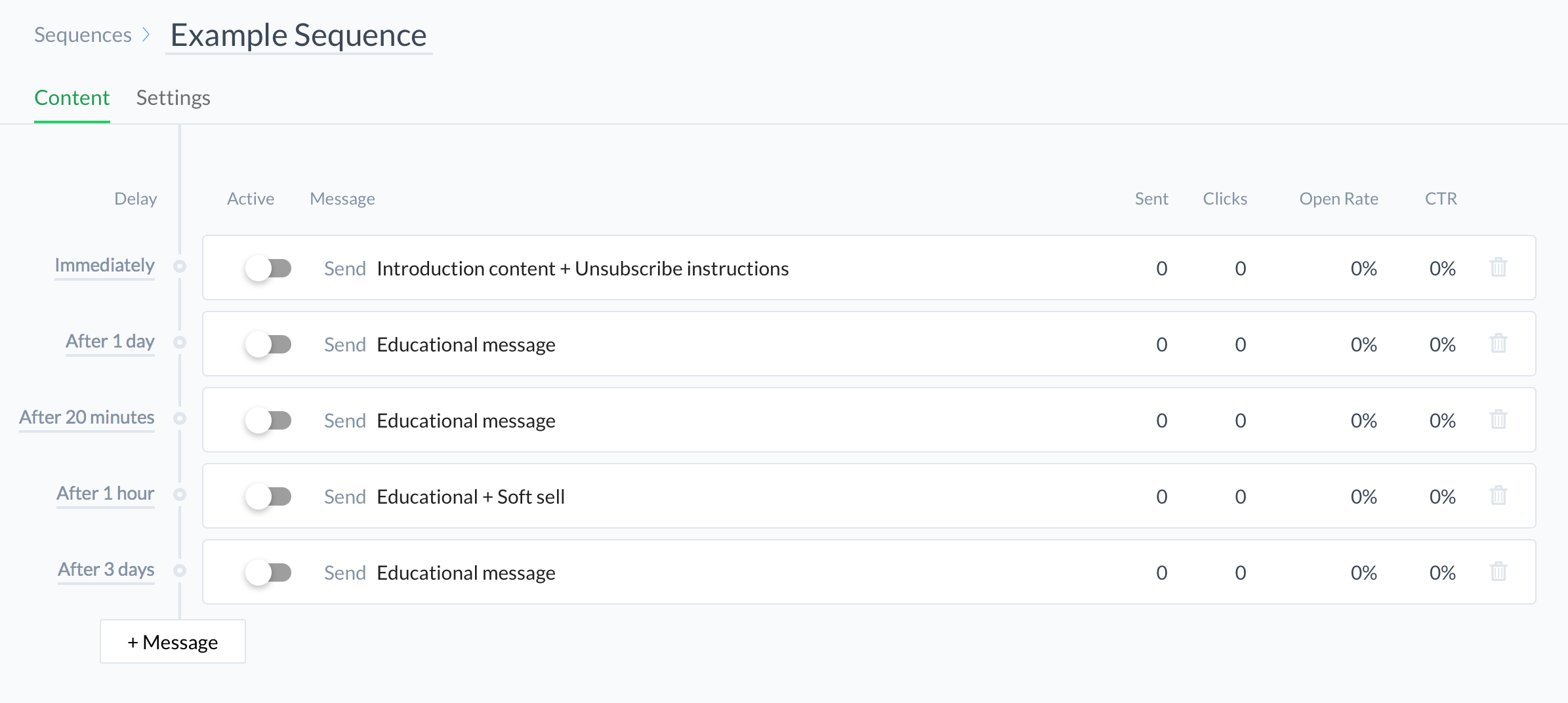This screenshot has height=703, width=1568.
Task: Adjust the After 3 days delay
Action: [106, 570]
